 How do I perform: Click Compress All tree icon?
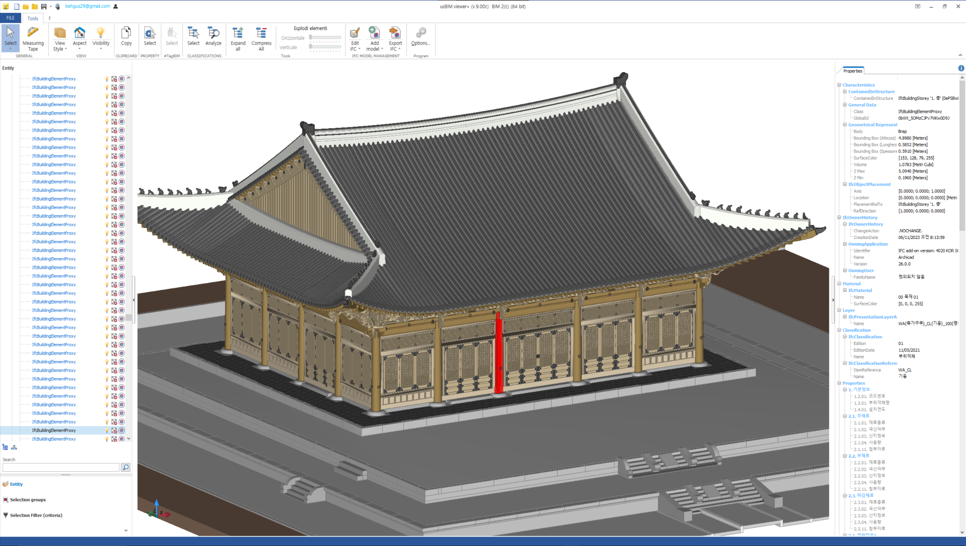(261, 37)
